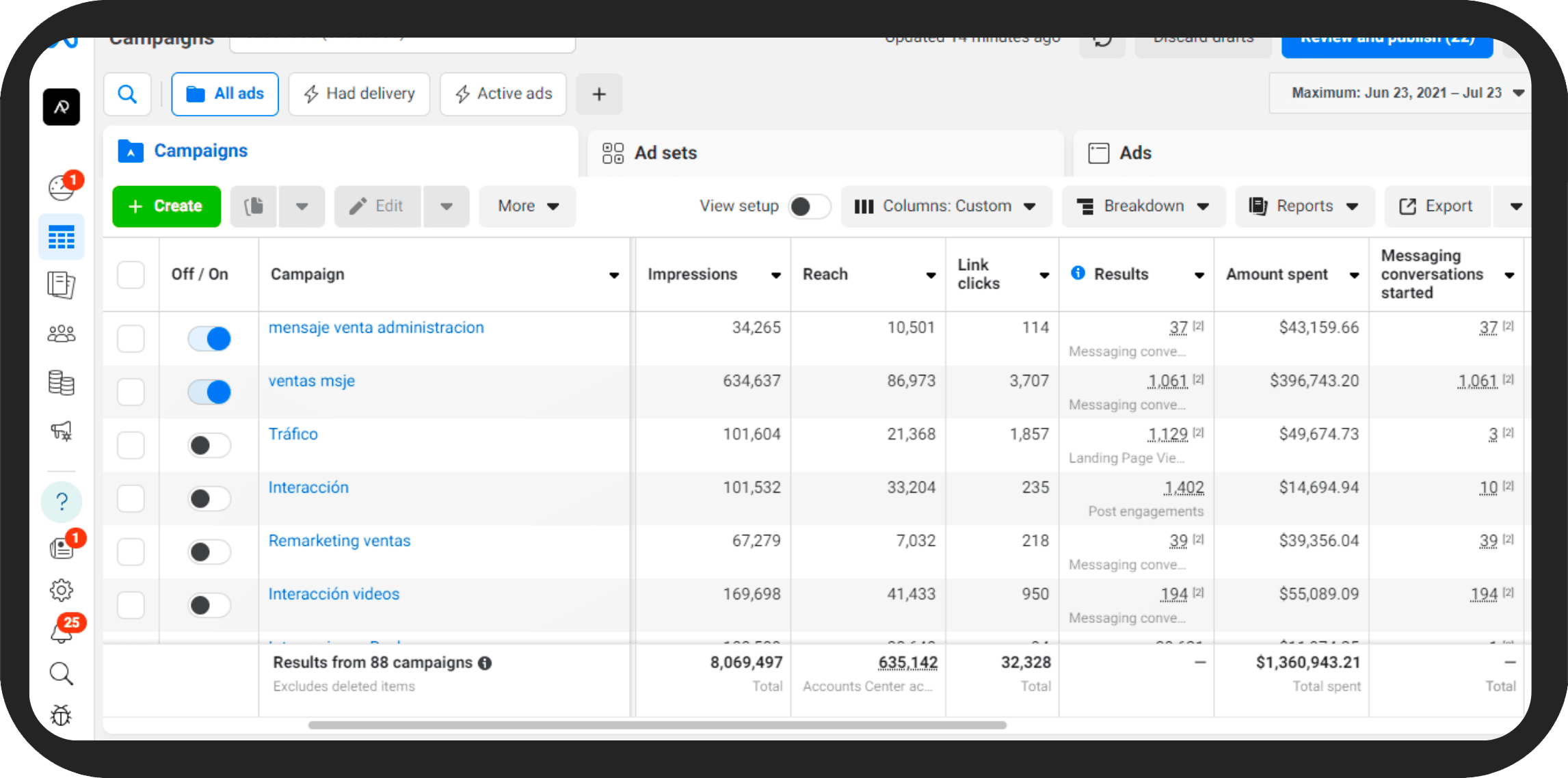Viewport: 1568px width, 778px height.
Task: Turn off the ventas msje campaign toggle
Action: [209, 392]
